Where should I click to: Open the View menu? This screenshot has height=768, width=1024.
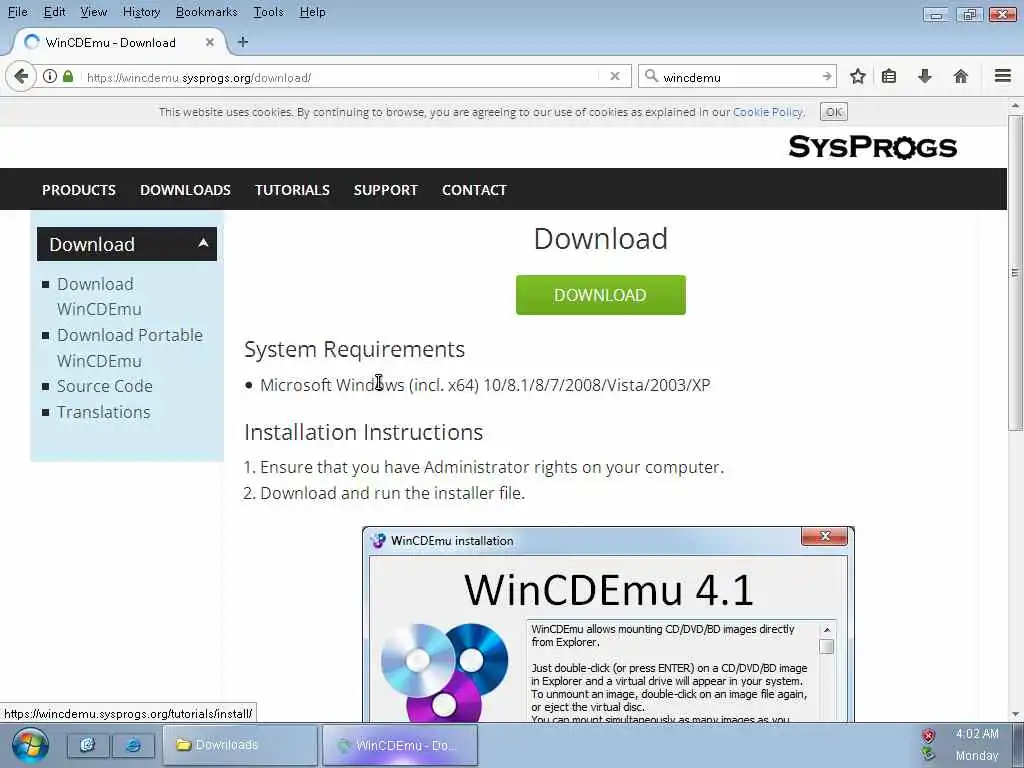pos(93,12)
